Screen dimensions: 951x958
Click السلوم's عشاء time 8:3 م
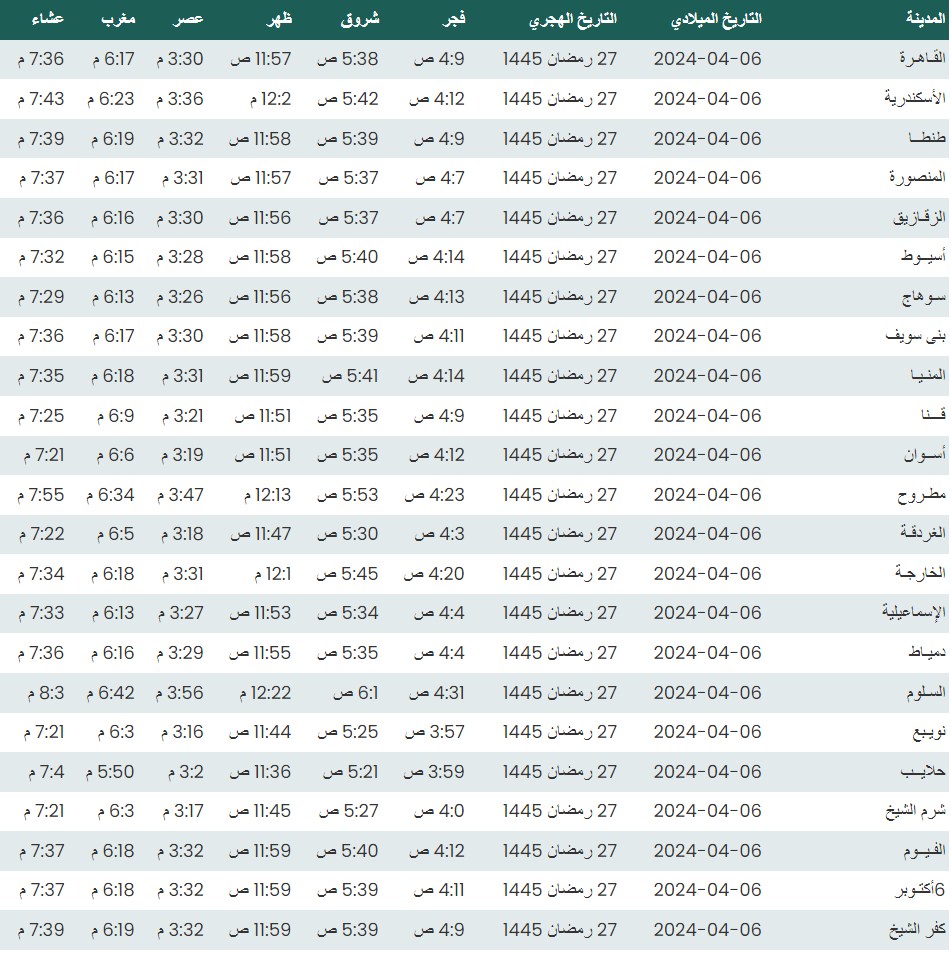(x=40, y=692)
